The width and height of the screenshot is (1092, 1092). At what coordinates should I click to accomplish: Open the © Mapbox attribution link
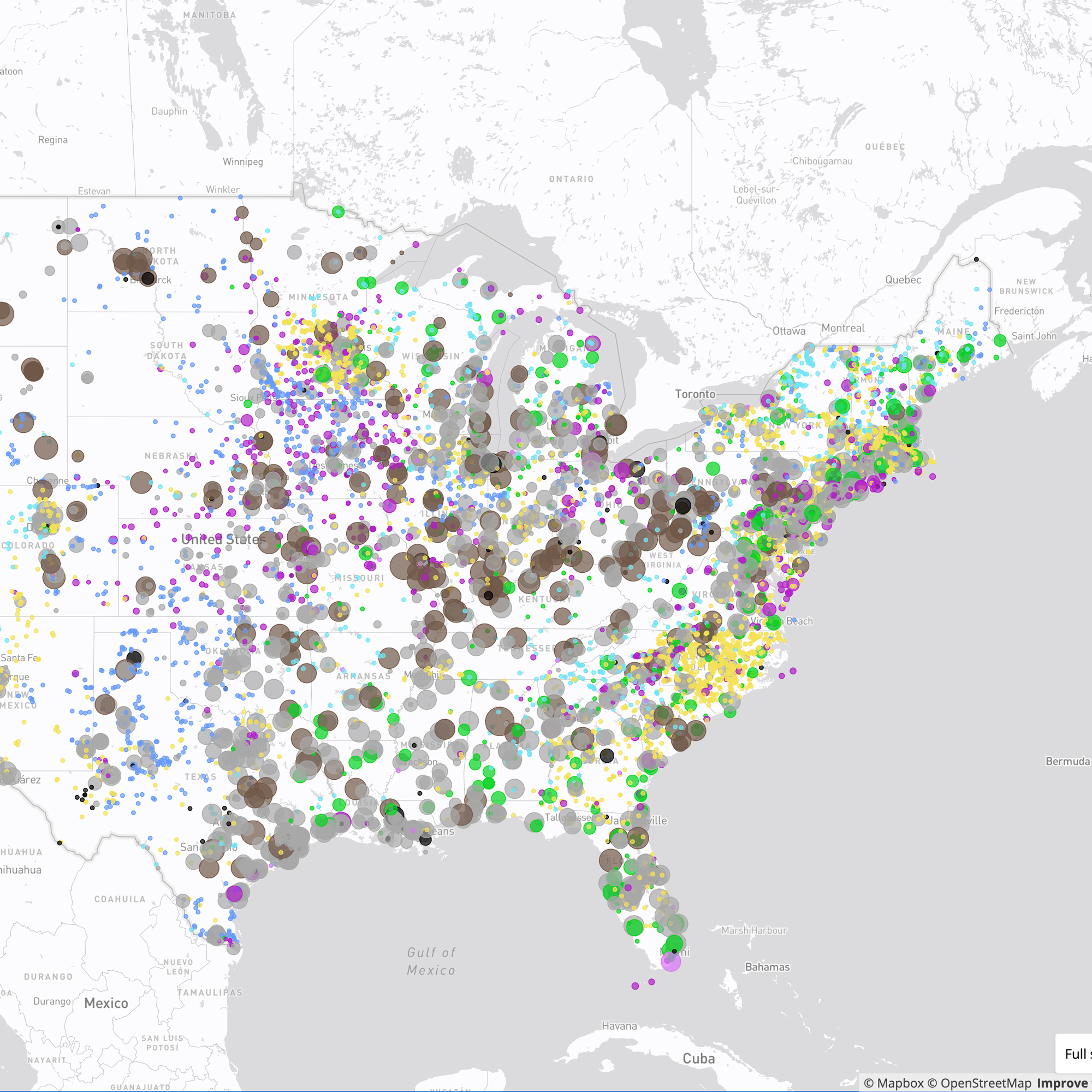[893, 1081]
